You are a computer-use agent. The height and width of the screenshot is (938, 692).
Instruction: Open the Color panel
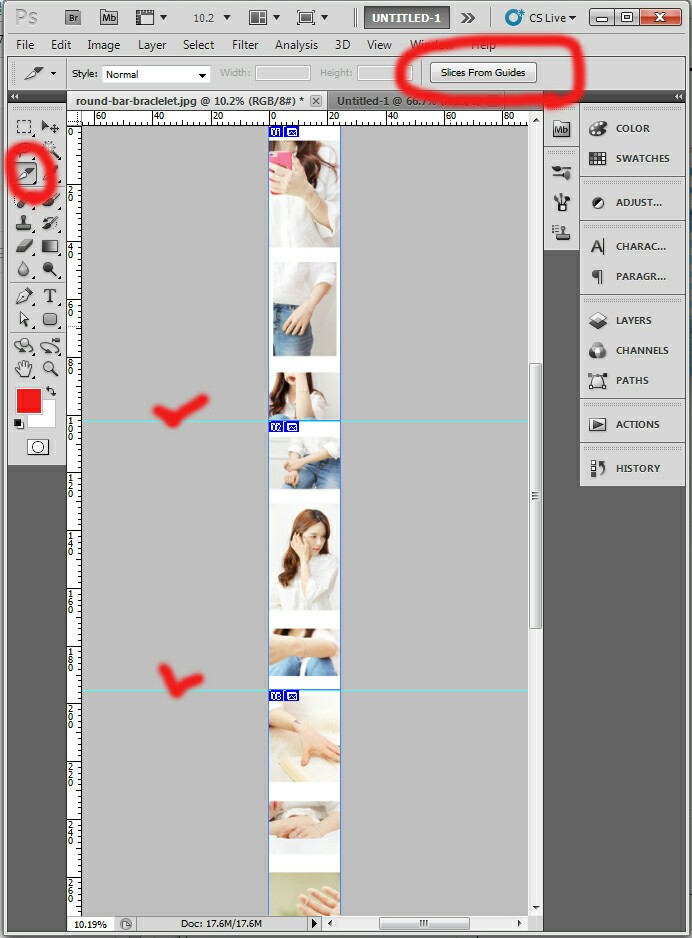coord(632,129)
